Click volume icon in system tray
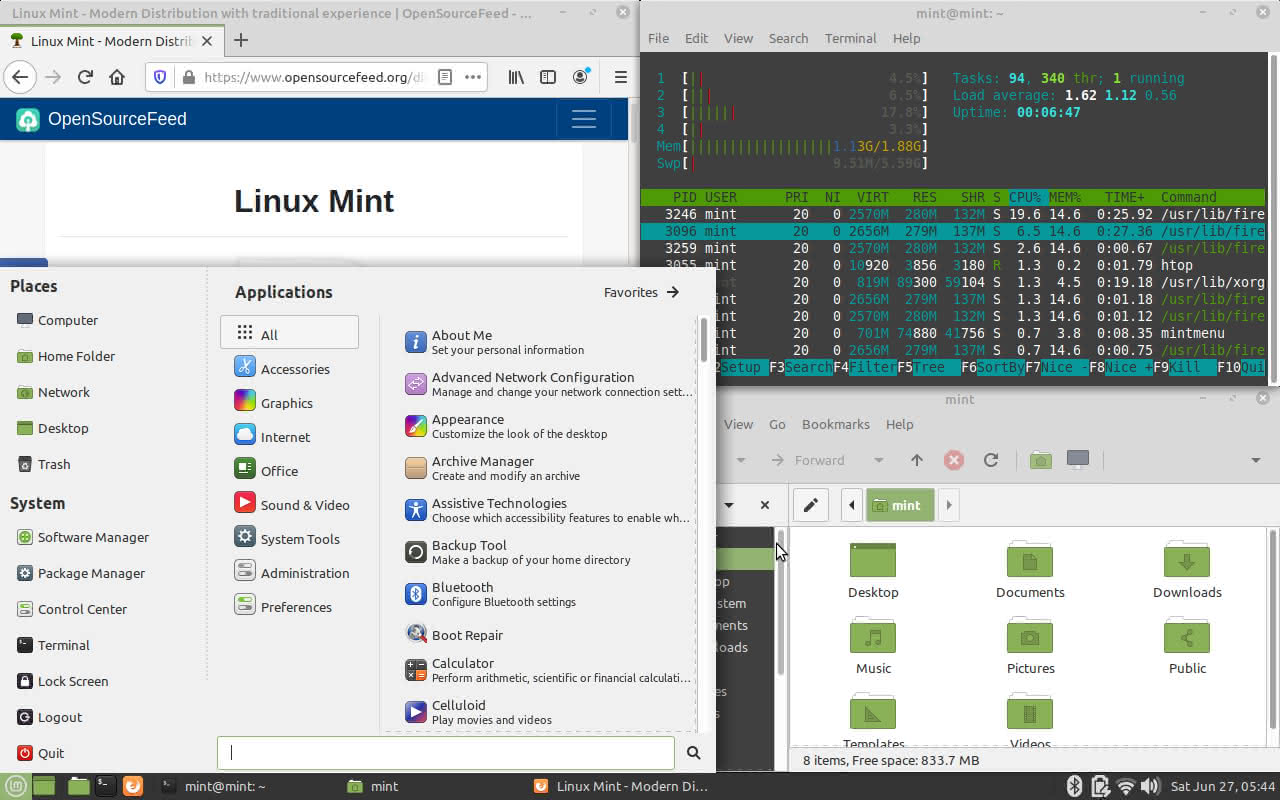1280x800 pixels. click(1150, 786)
